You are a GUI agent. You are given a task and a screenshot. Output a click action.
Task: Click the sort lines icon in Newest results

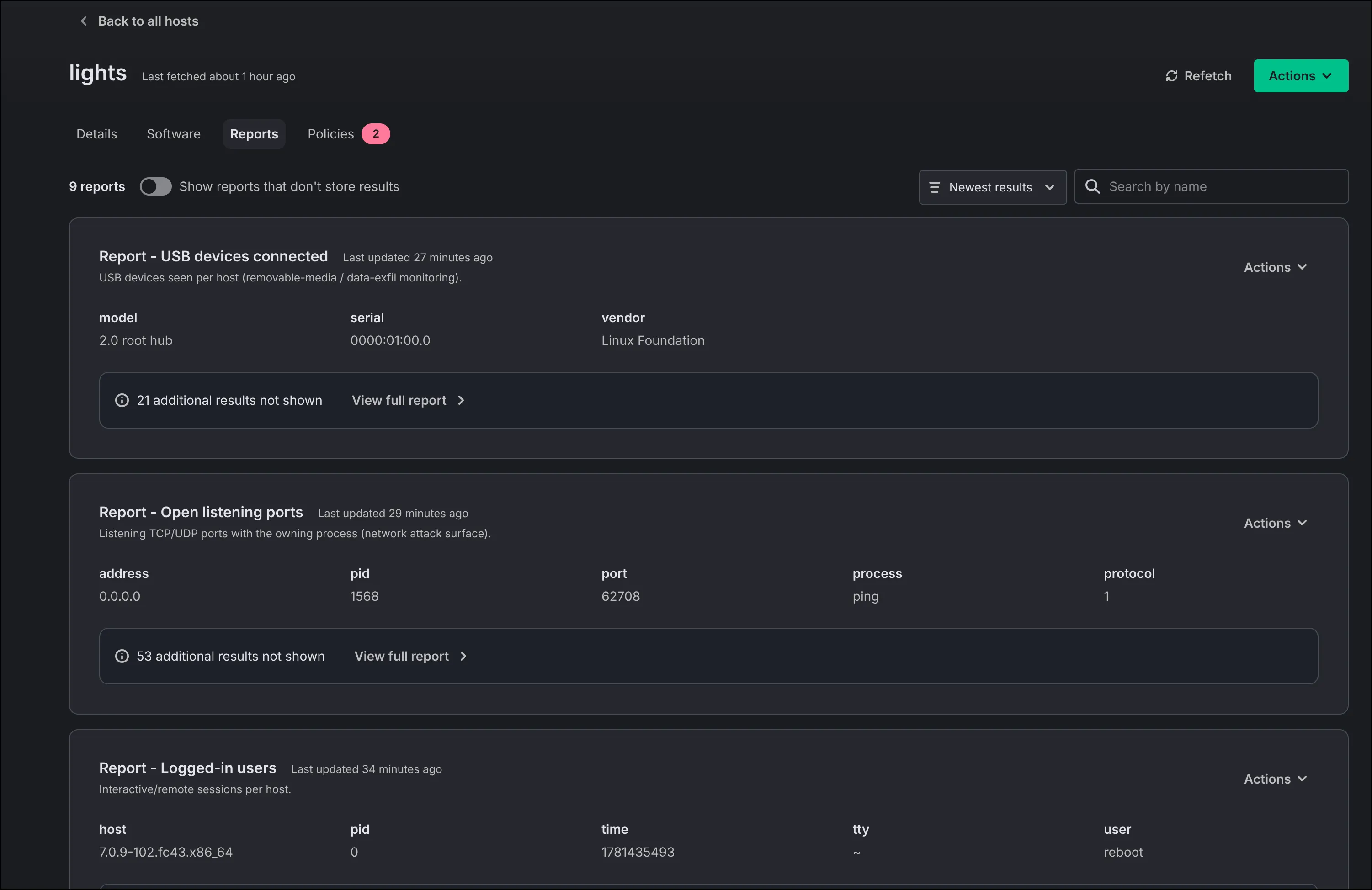tap(935, 187)
